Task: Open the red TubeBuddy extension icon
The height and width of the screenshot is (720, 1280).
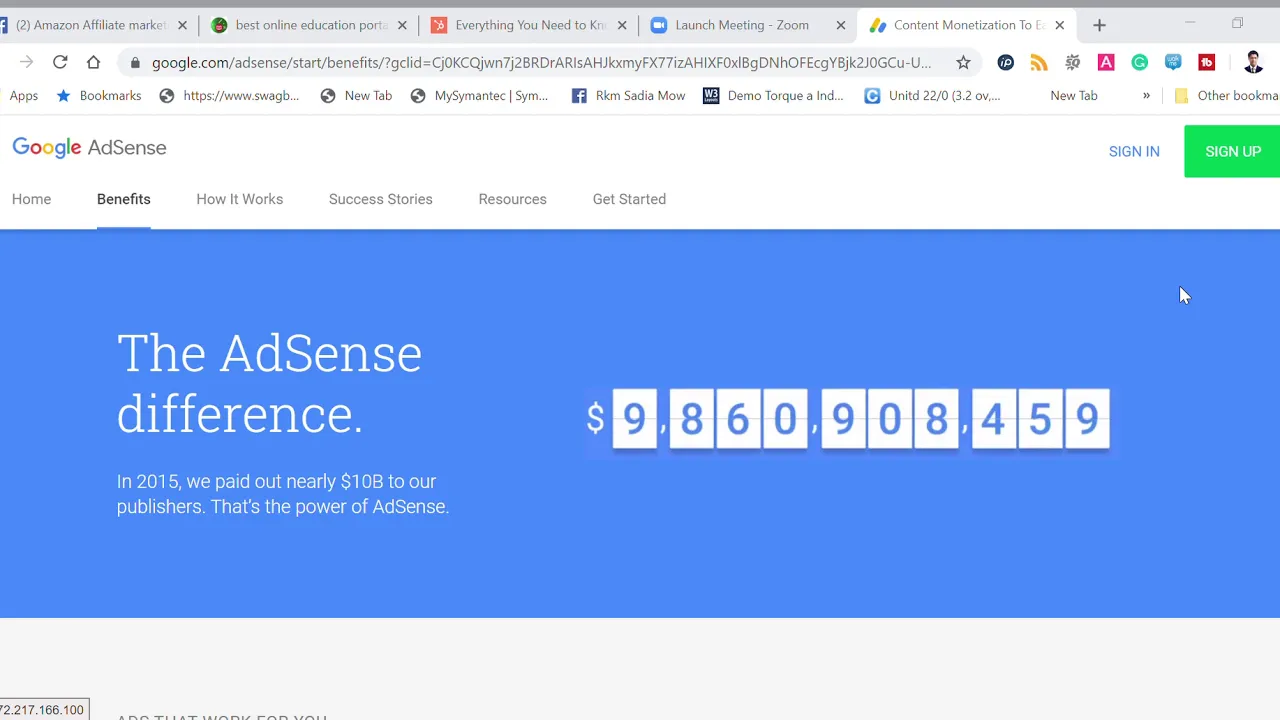Action: [1207, 63]
